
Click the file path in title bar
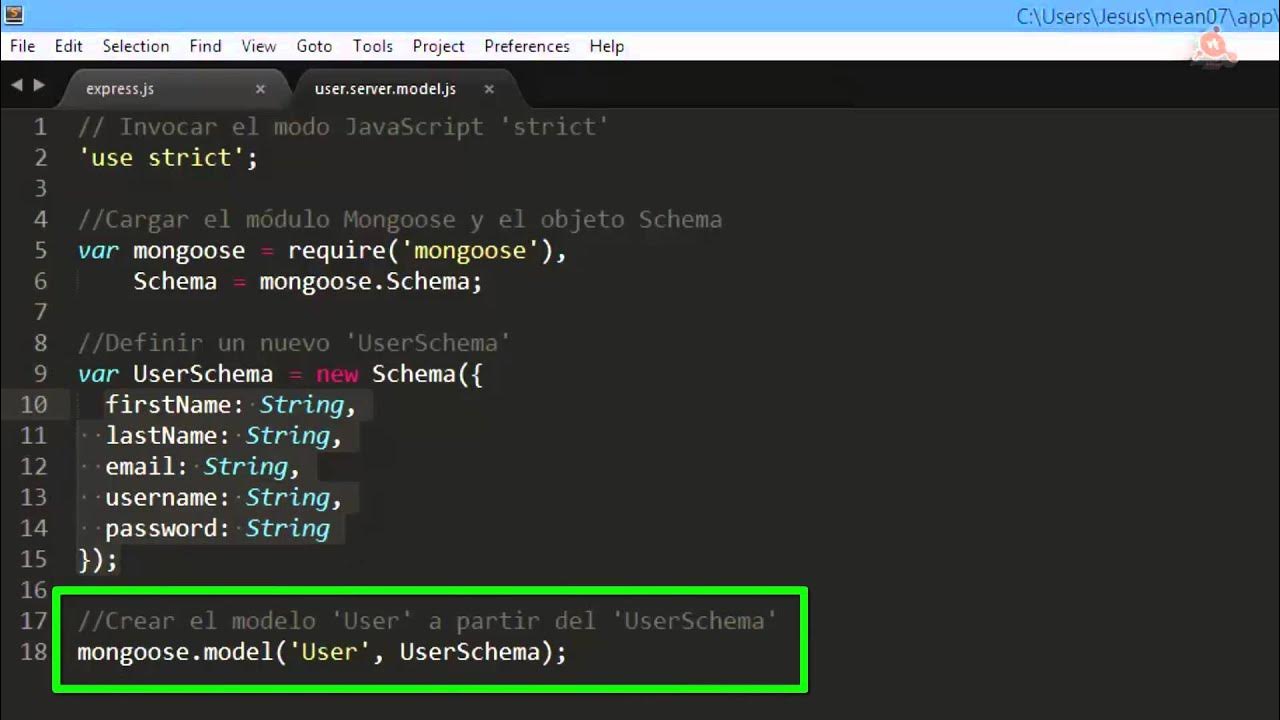click(x=1147, y=16)
